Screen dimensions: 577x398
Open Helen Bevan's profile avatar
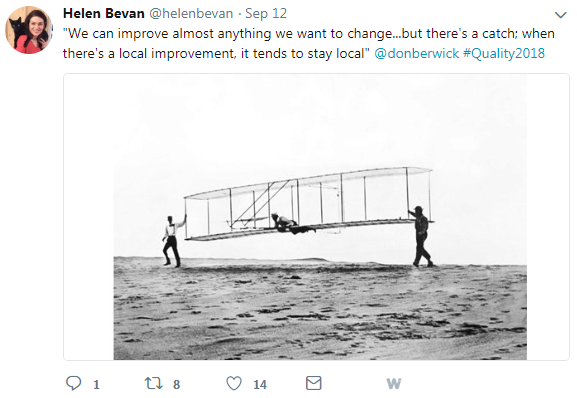click(29, 30)
